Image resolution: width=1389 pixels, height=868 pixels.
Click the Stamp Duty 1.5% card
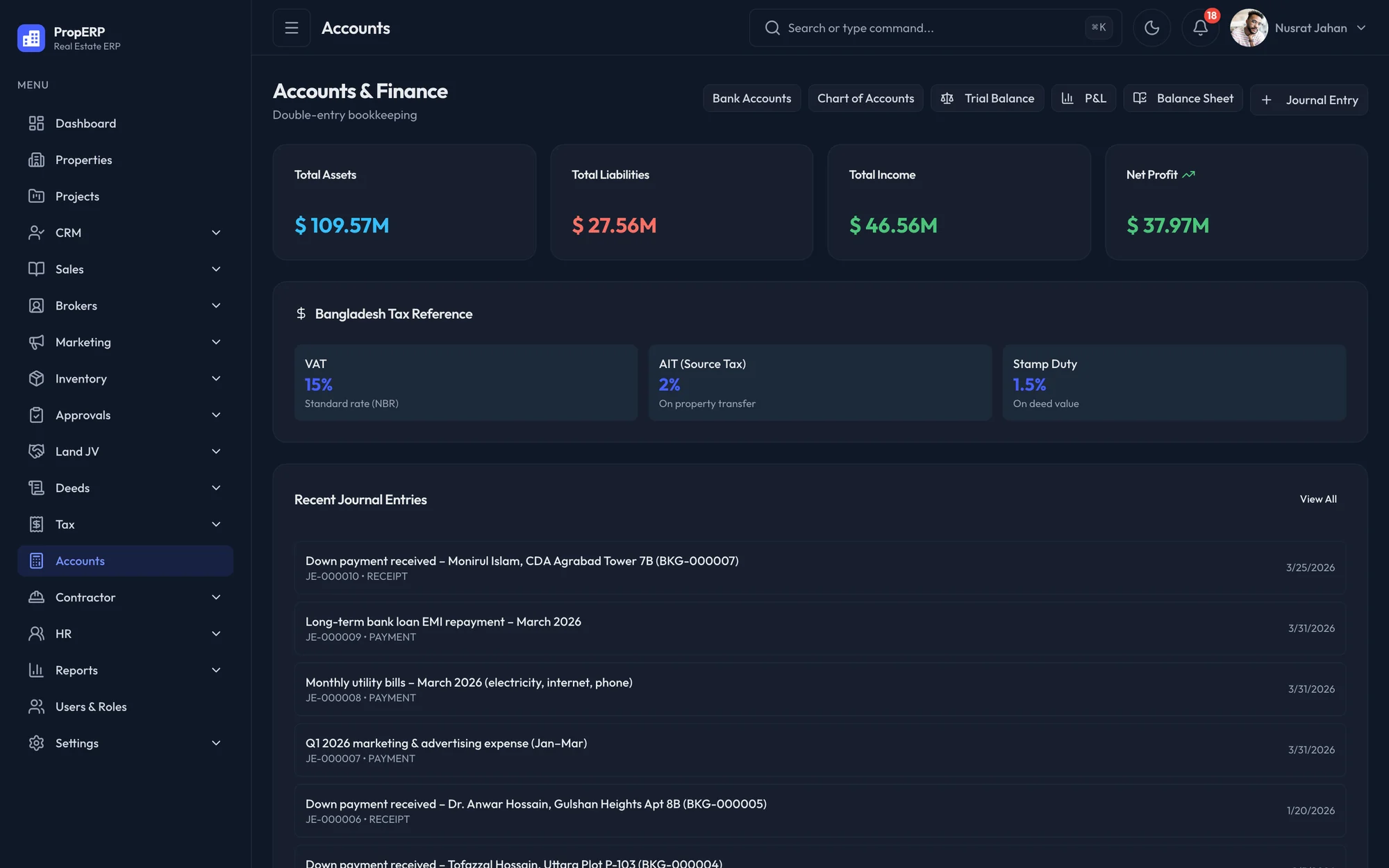tap(1174, 383)
